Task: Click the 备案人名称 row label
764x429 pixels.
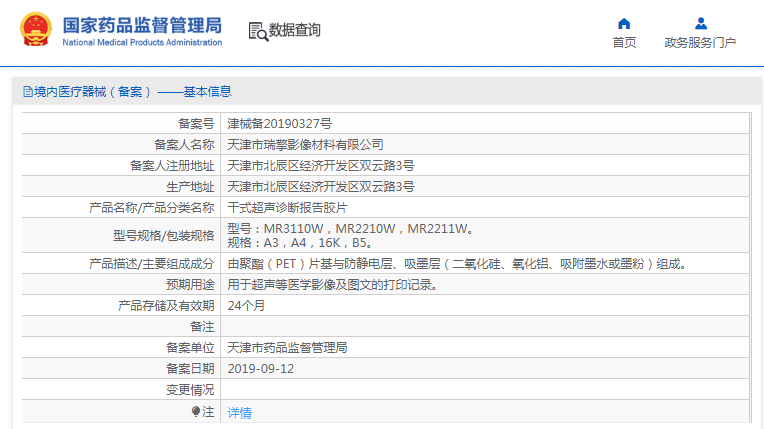Action: click(x=184, y=145)
